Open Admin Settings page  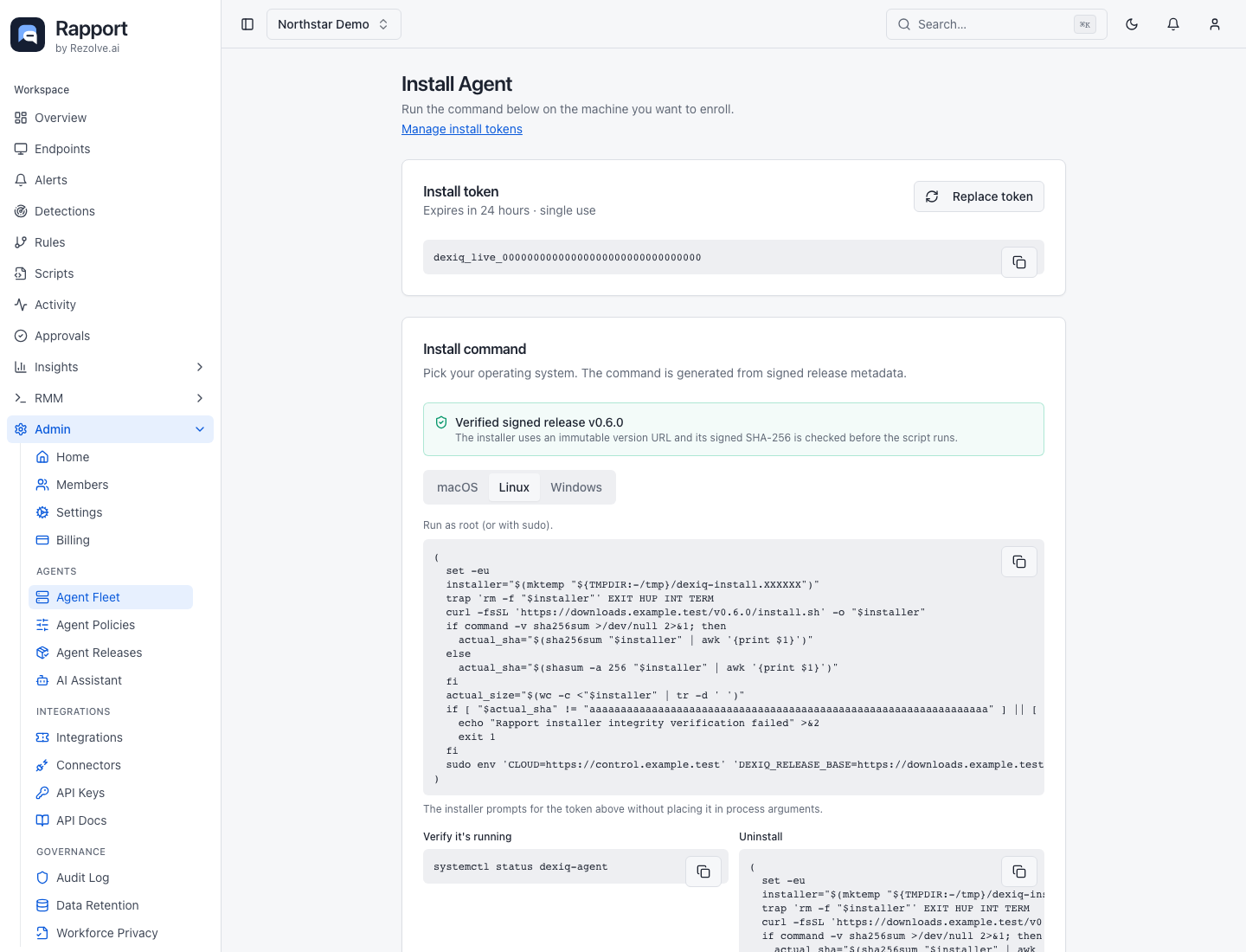pyautogui.click(x=111, y=512)
